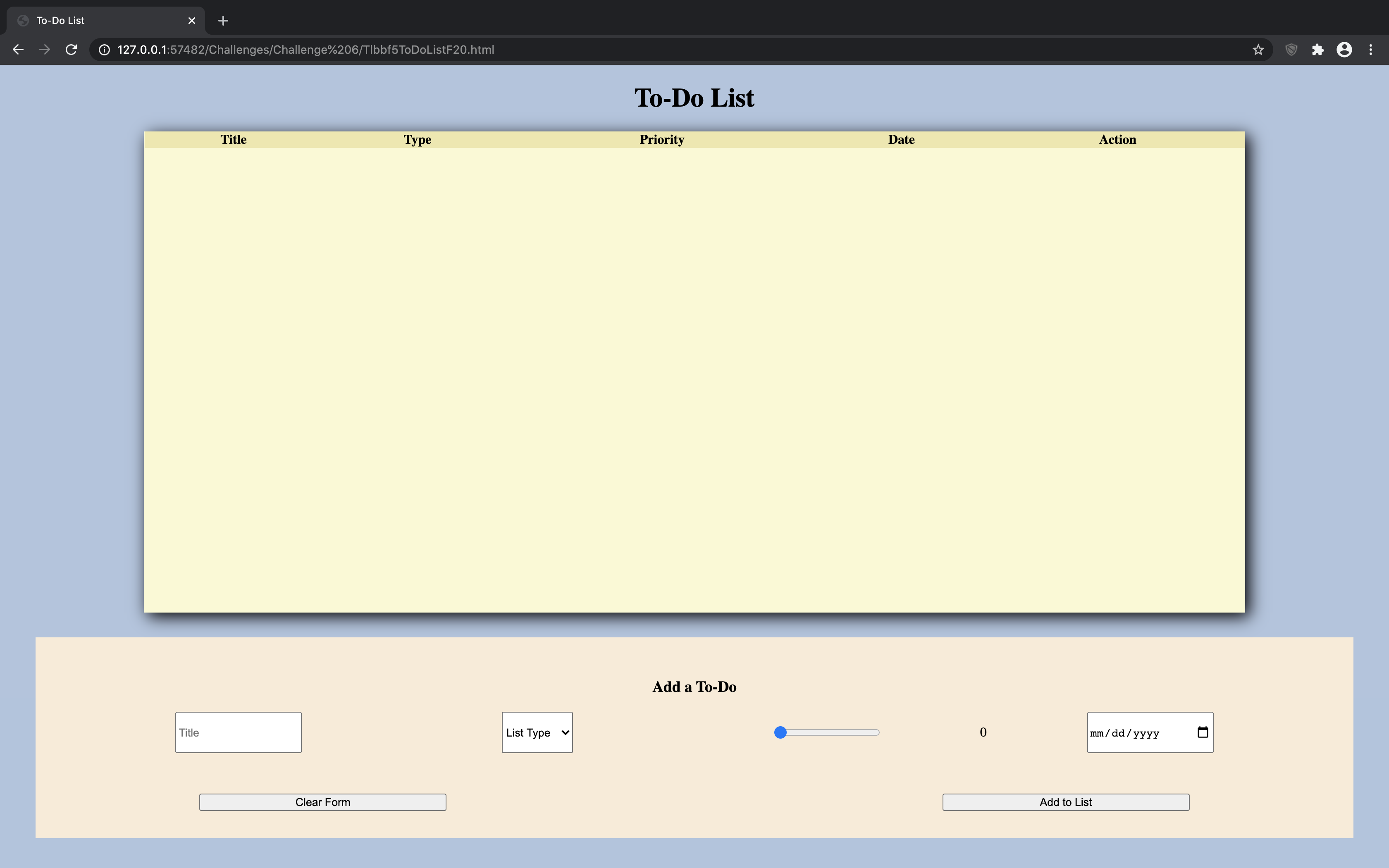Click the Add to List button
The image size is (1389, 868).
1065,801
